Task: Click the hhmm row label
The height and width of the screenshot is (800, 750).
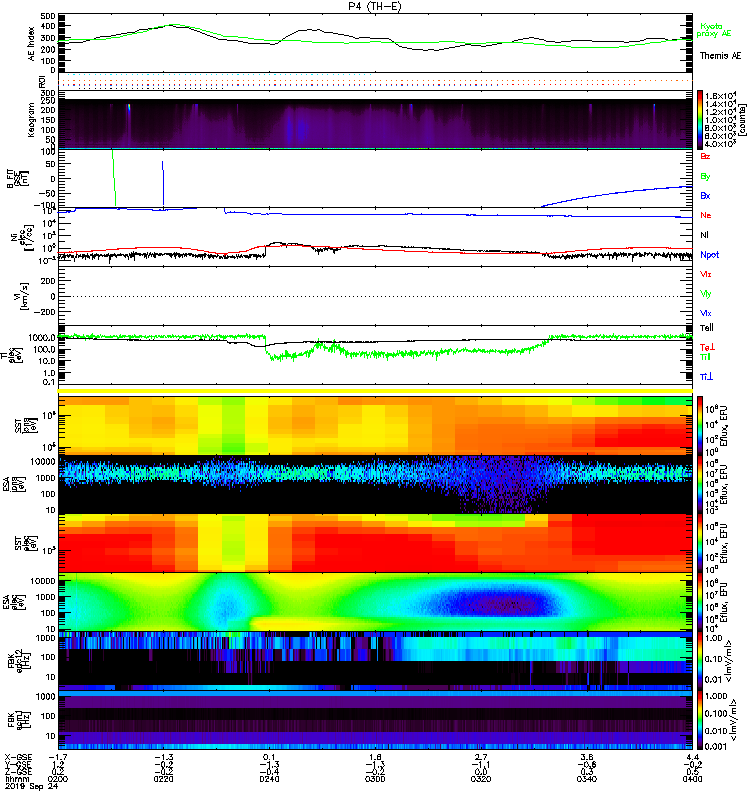Action: pos(17,779)
